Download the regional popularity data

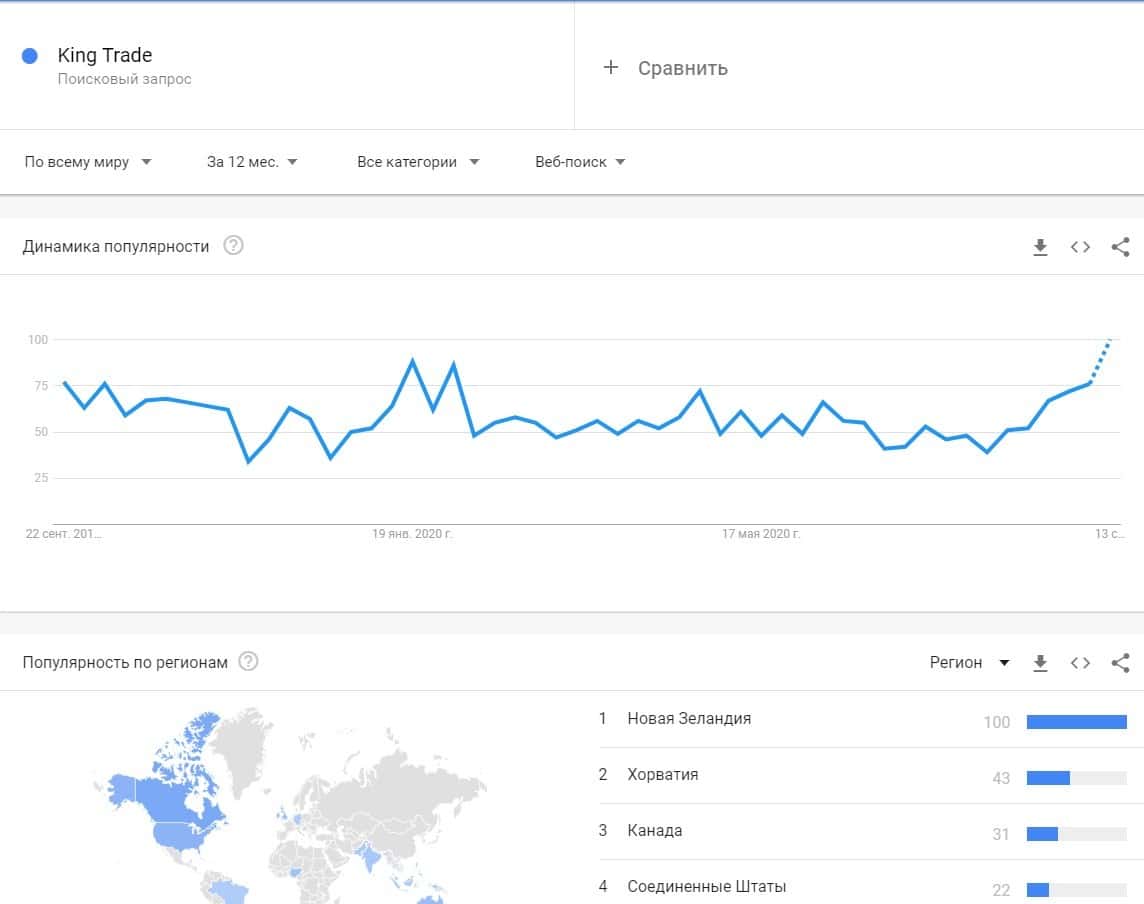pyautogui.click(x=1040, y=662)
